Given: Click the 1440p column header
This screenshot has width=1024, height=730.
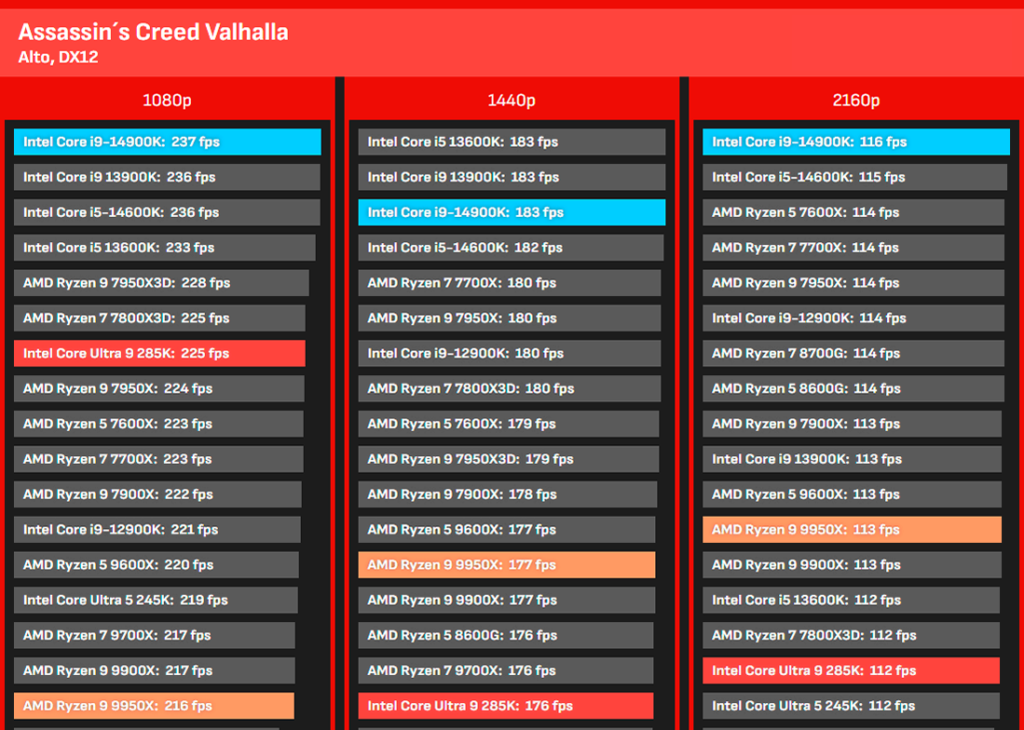Looking at the screenshot, I should 511,100.
